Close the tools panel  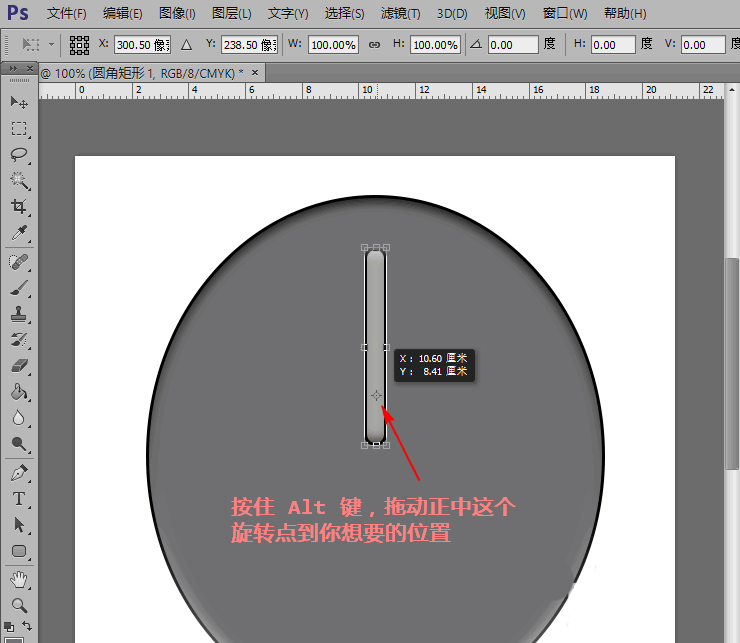30,69
